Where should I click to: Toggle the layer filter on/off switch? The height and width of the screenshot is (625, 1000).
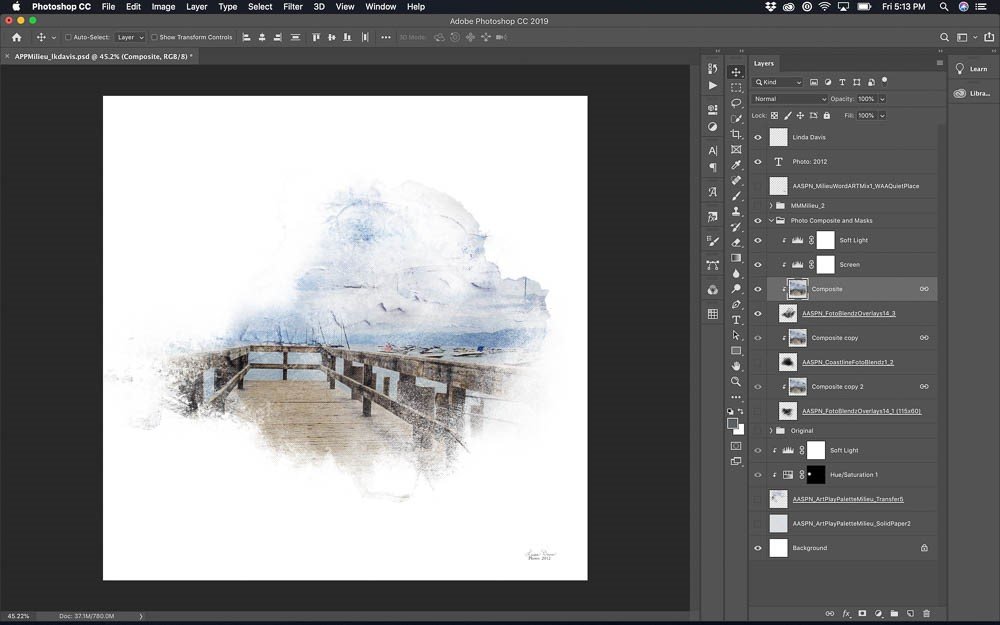884,80
